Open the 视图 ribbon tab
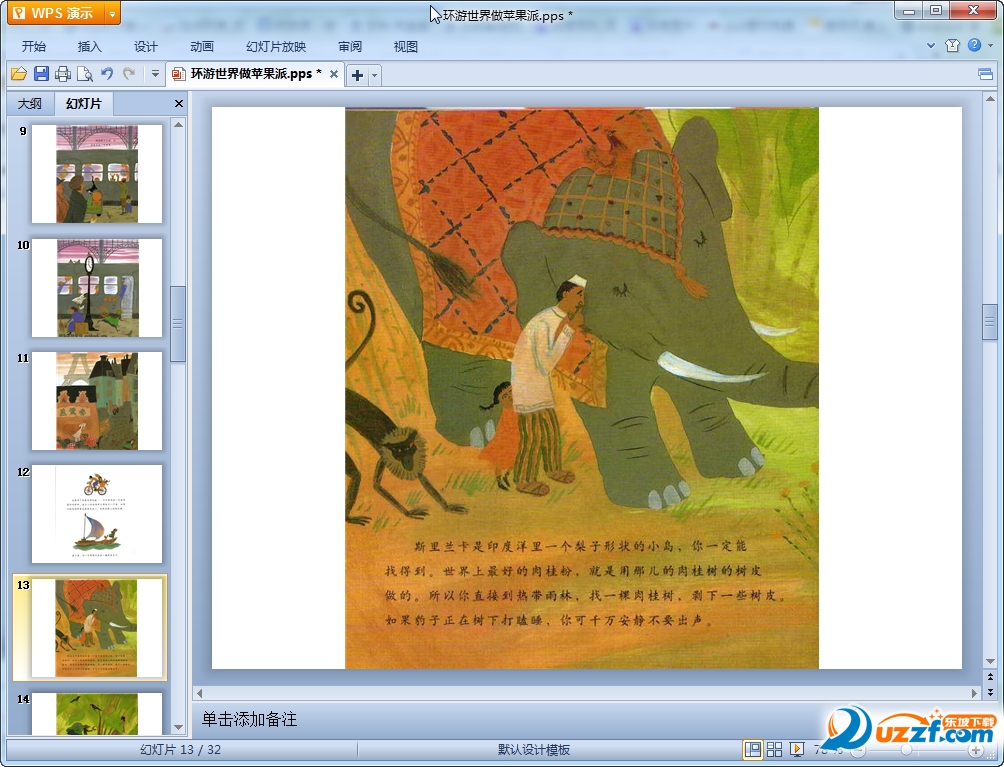Screen dimensions: 1004x767 pyautogui.click(x=405, y=47)
